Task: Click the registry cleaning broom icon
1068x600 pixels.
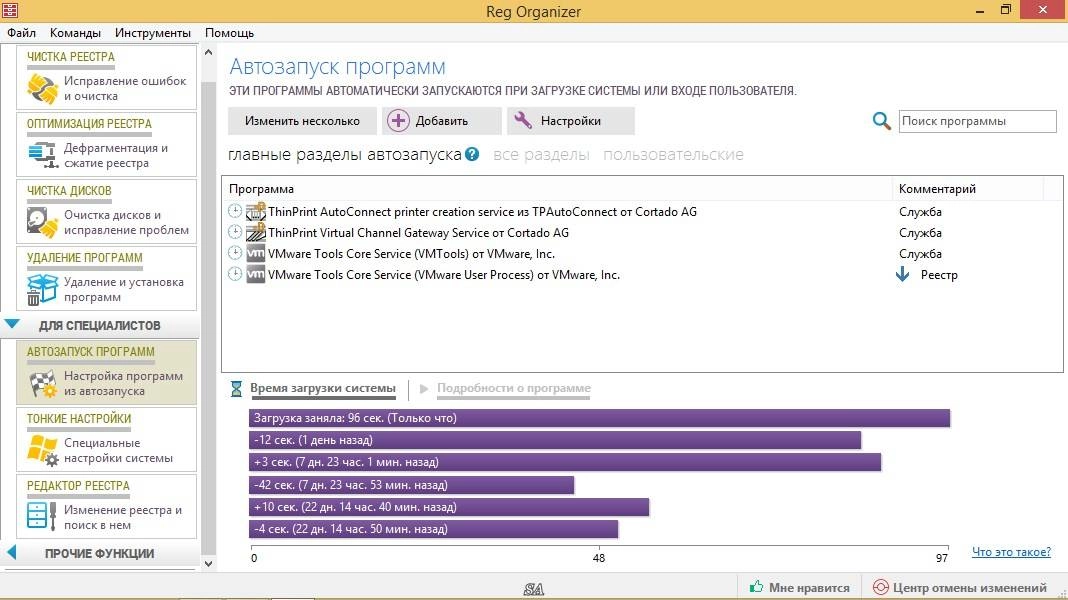Action: point(42,89)
